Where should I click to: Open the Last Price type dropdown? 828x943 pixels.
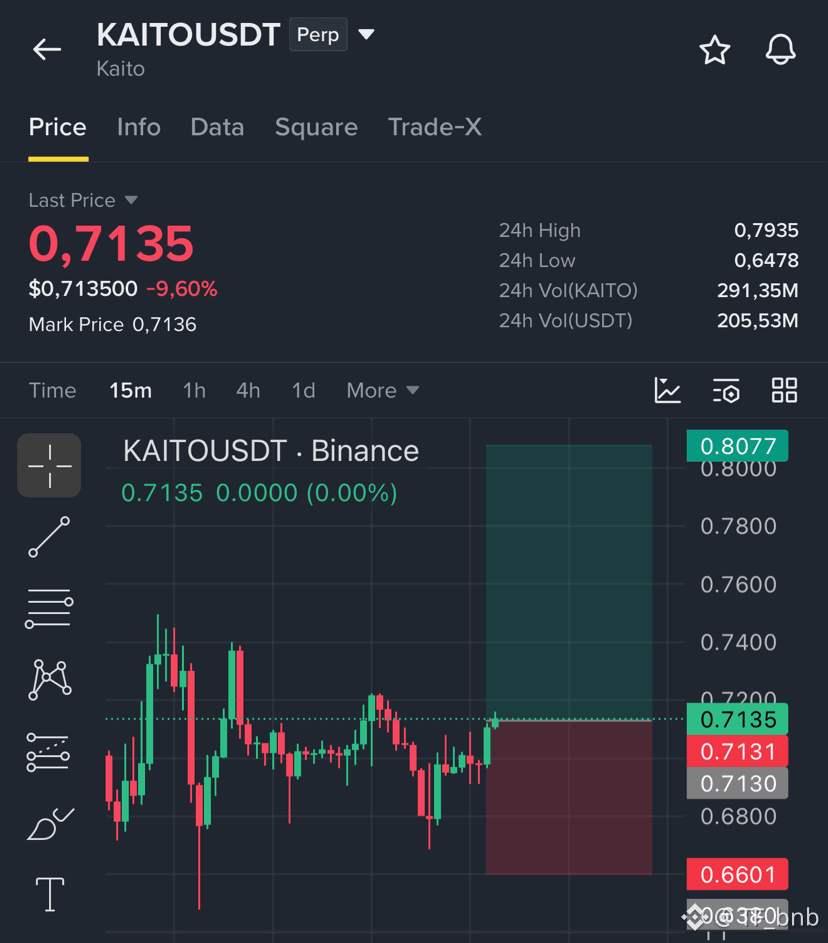click(x=84, y=200)
